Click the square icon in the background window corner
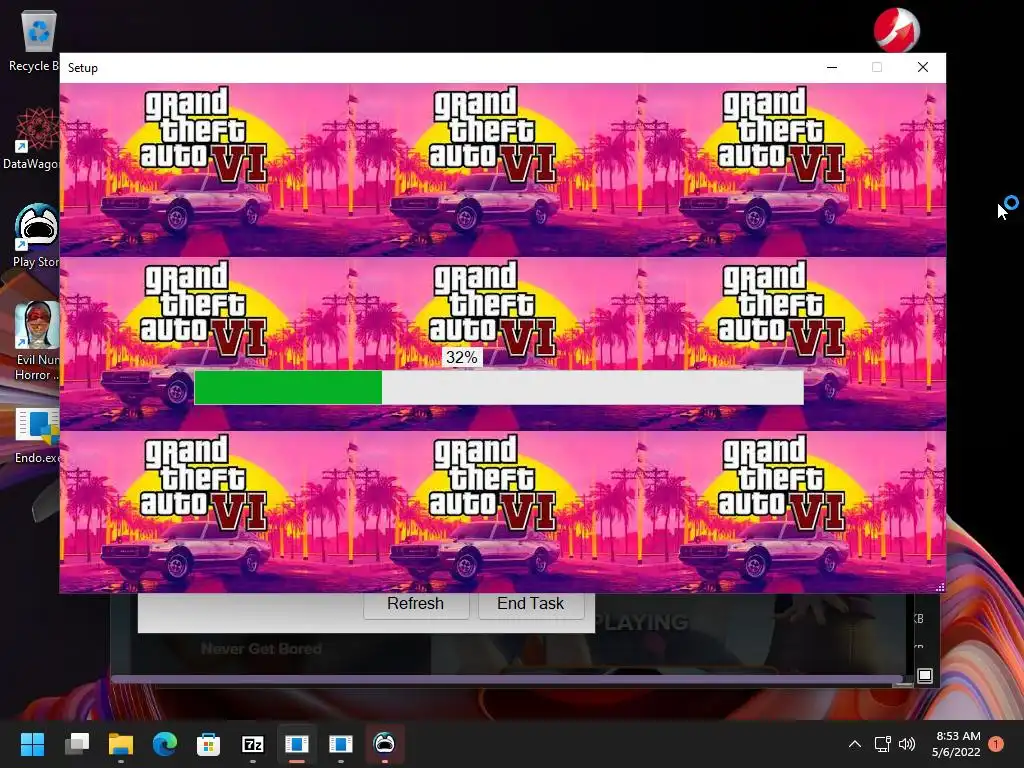 [x=925, y=675]
